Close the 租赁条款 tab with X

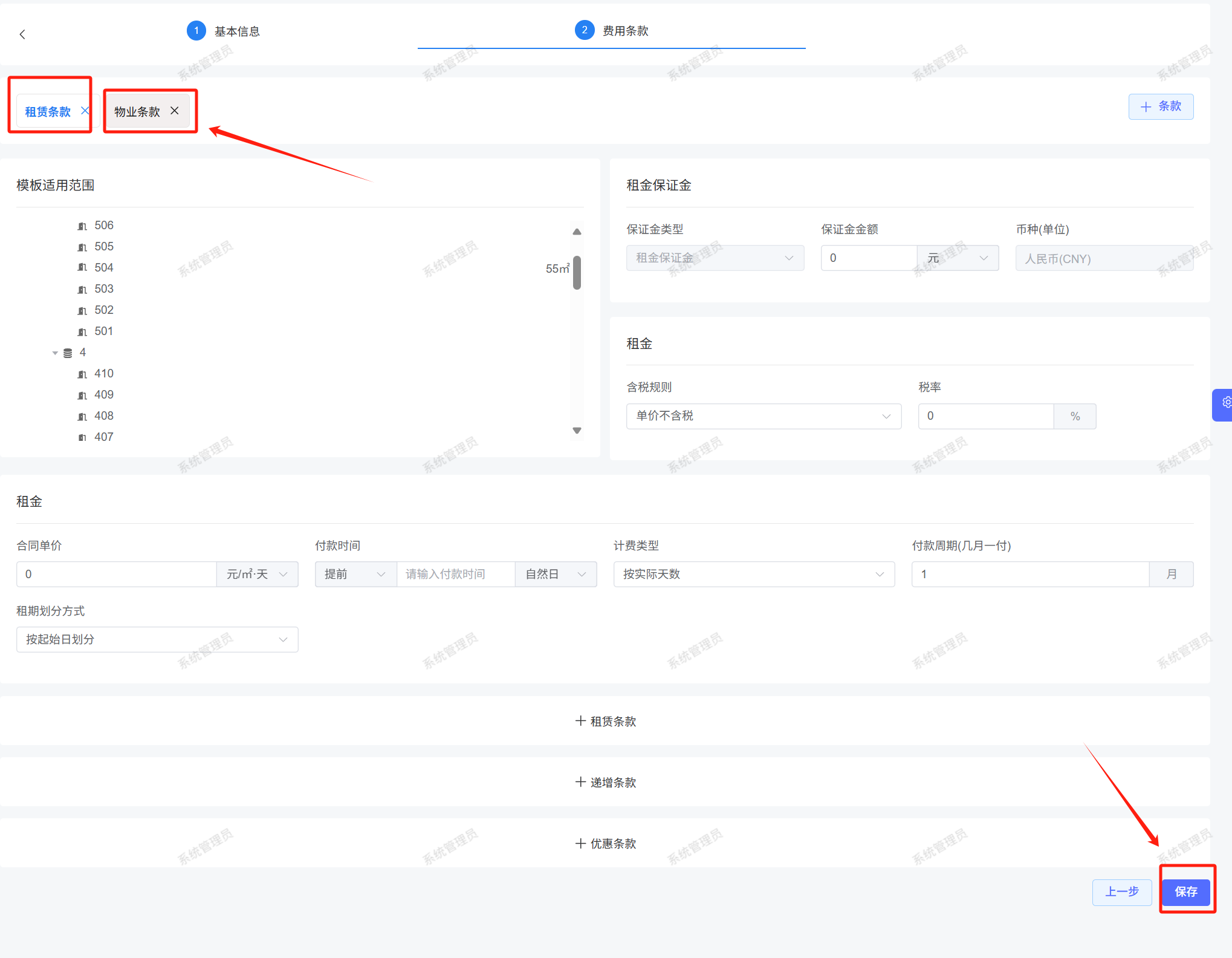[x=85, y=111]
